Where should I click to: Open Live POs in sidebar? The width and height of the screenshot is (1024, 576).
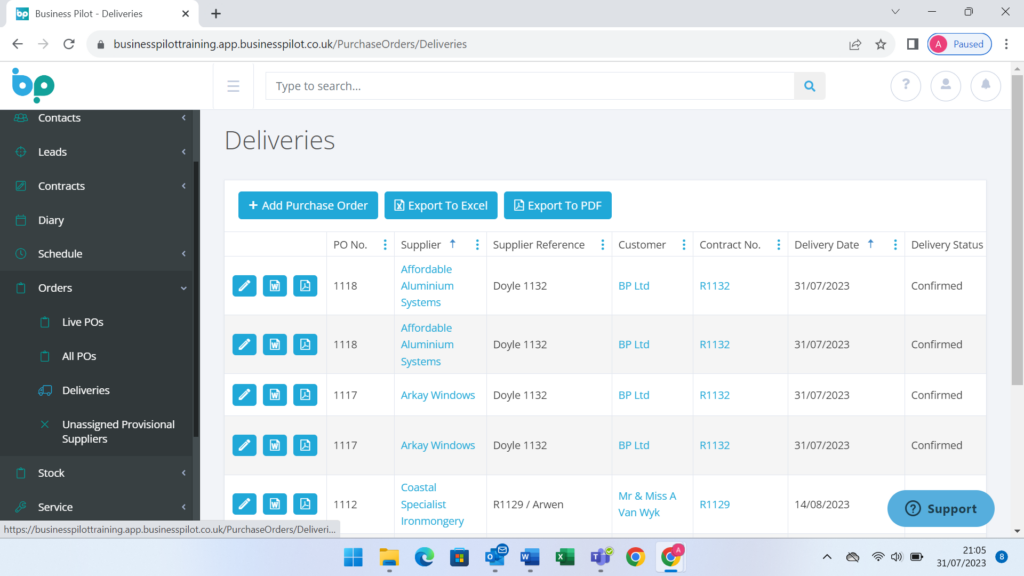(82, 322)
